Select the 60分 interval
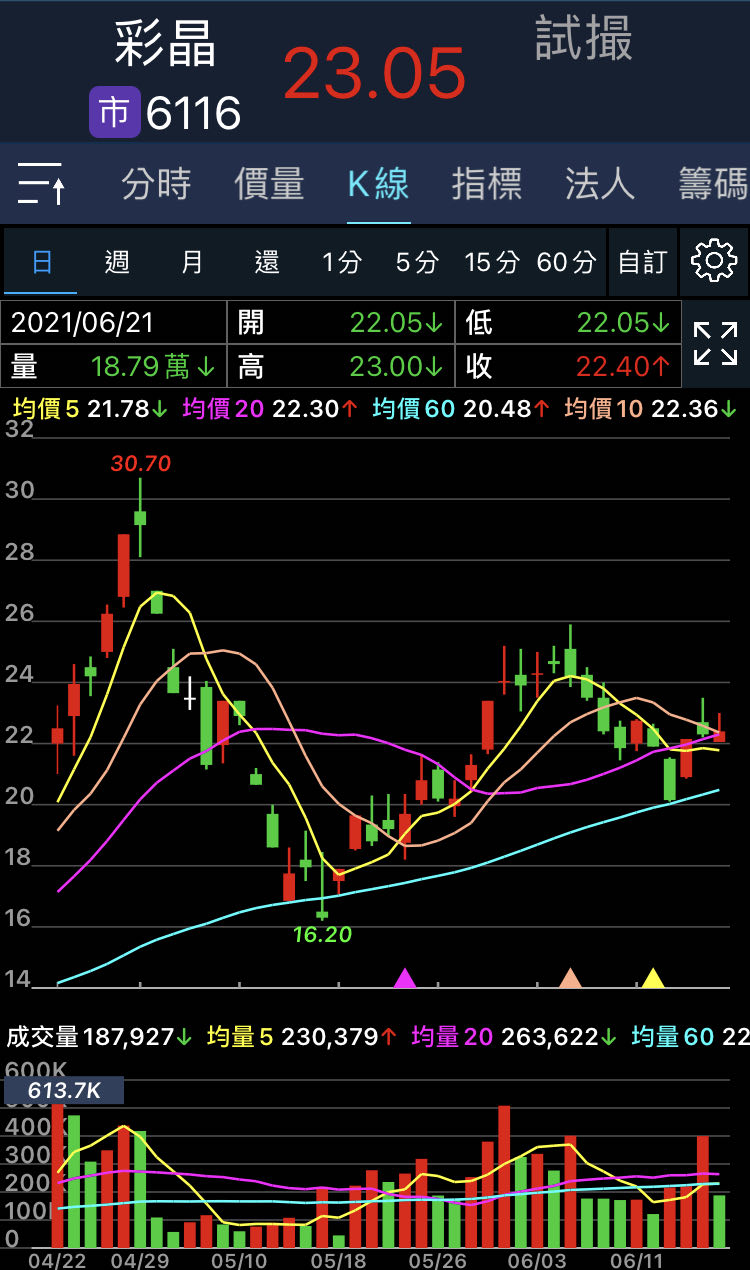Screen dimensions: 750x1270 pyautogui.click(x=566, y=262)
